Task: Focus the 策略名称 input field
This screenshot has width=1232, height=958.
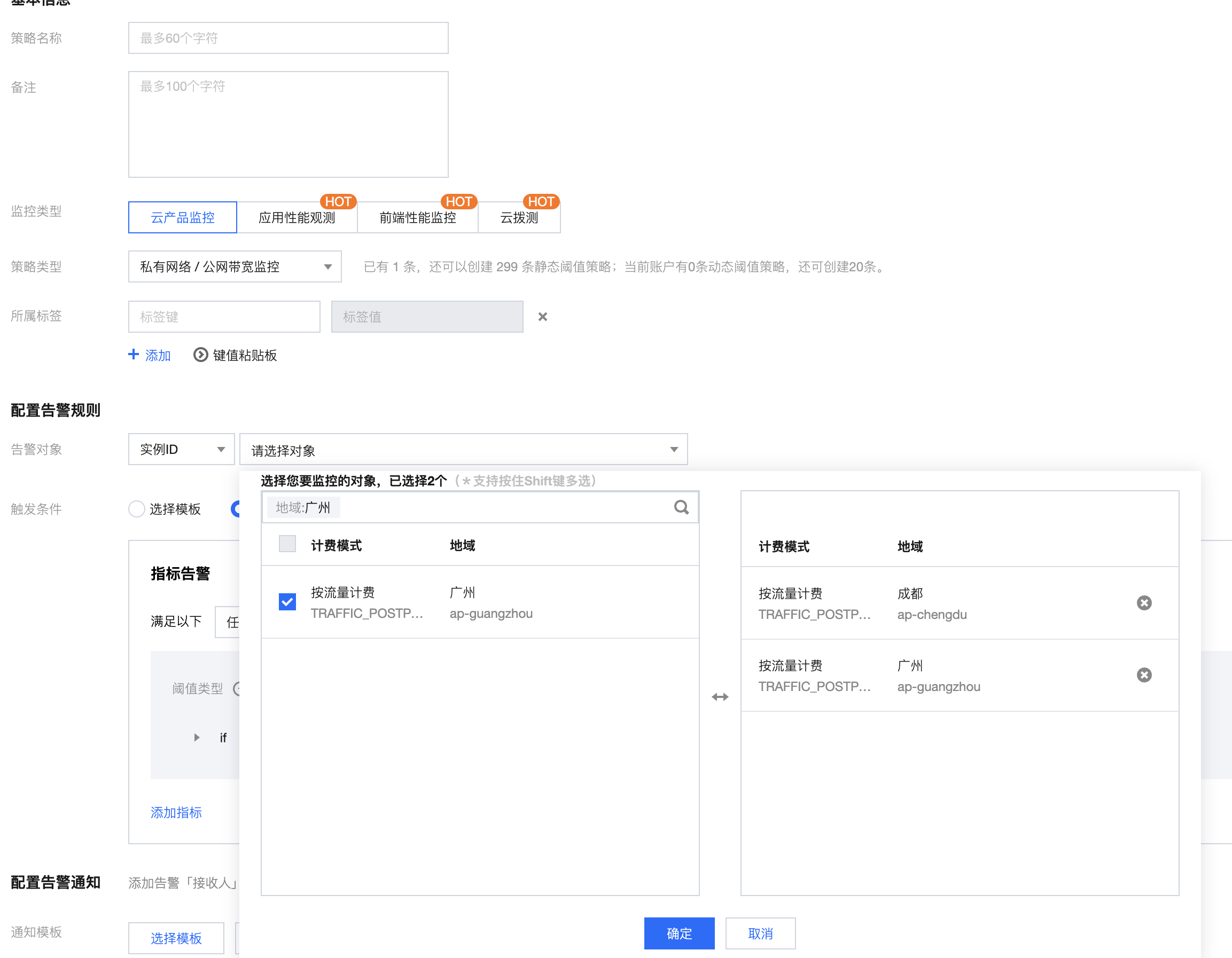Action: pyautogui.click(x=287, y=38)
